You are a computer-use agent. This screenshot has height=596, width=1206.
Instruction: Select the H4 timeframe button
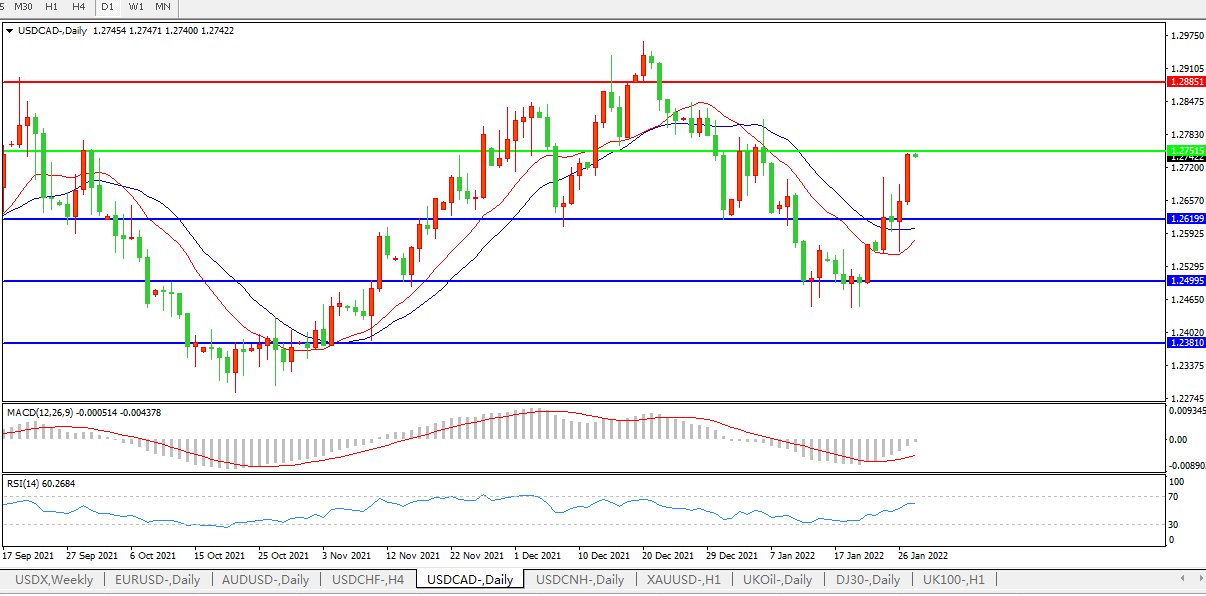tap(79, 7)
